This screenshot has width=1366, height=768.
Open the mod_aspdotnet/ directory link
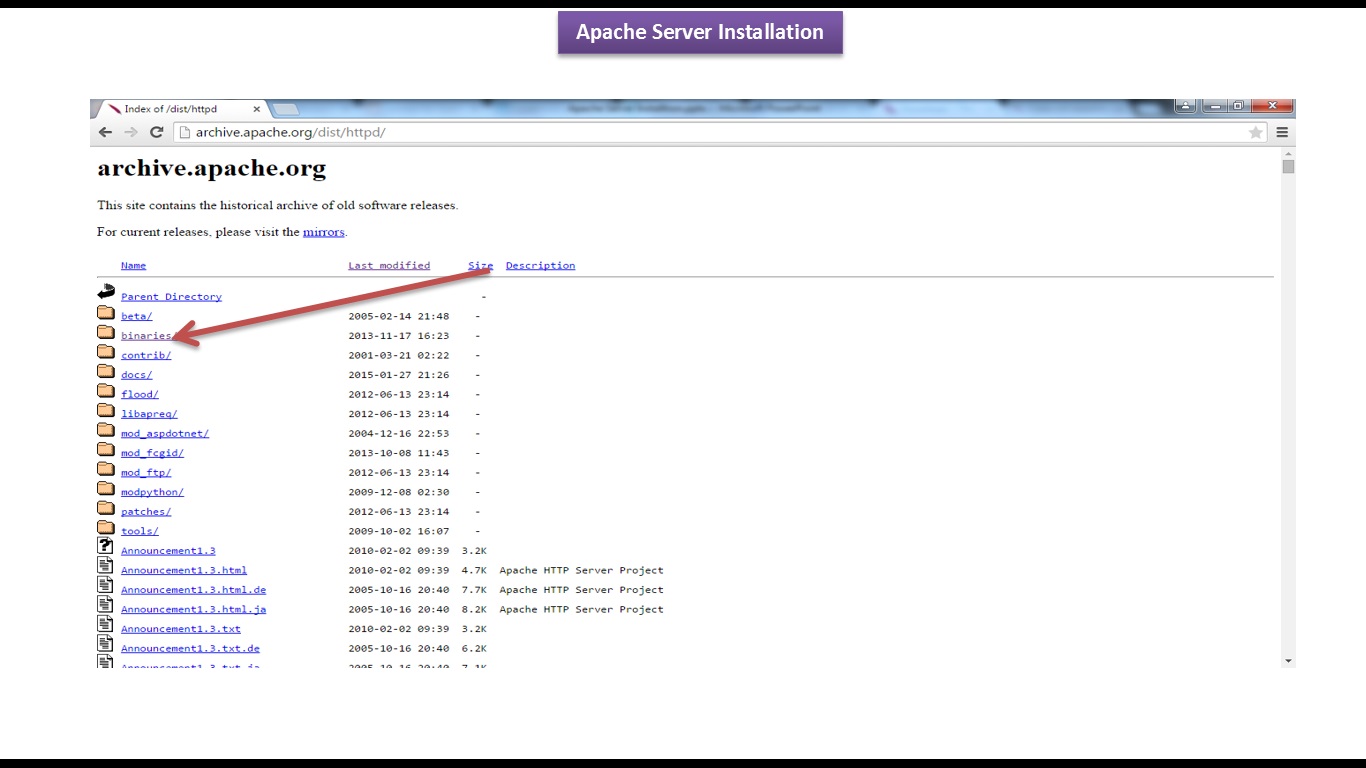tap(165, 433)
